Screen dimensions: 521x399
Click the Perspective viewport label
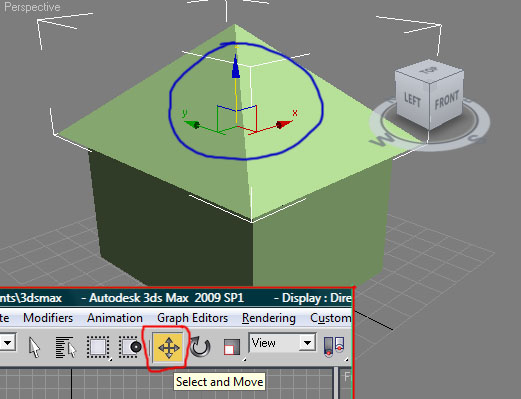(32, 7)
